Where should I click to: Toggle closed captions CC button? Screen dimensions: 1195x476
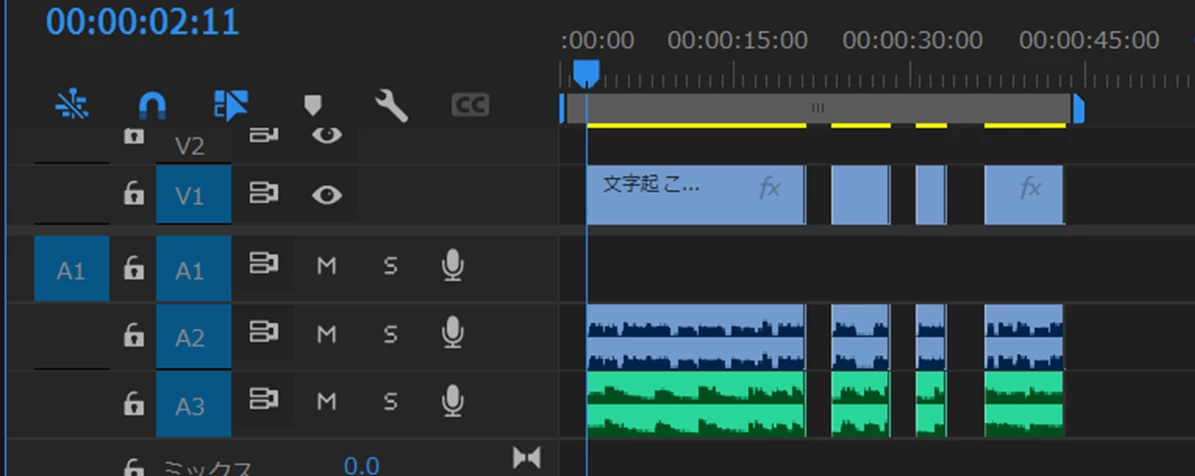470,105
